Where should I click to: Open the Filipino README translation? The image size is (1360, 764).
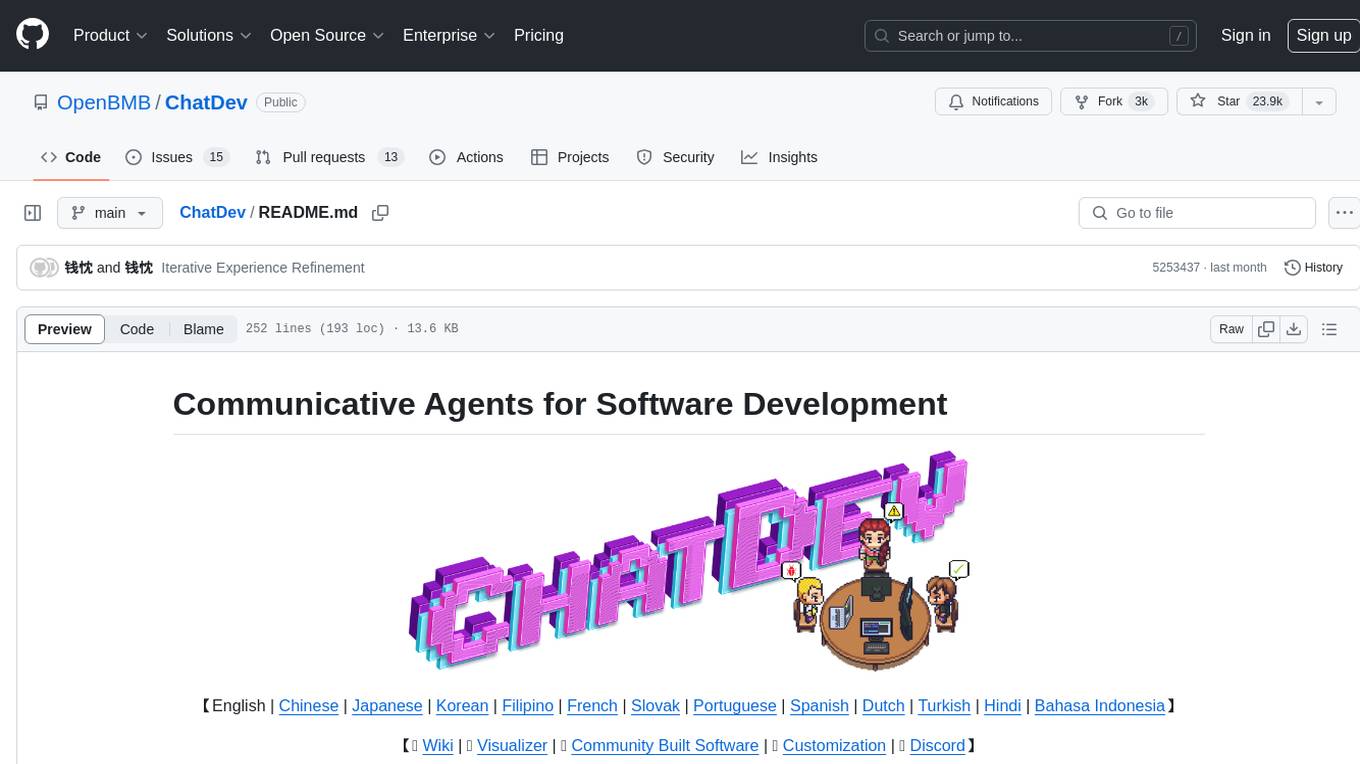[x=528, y=706]
